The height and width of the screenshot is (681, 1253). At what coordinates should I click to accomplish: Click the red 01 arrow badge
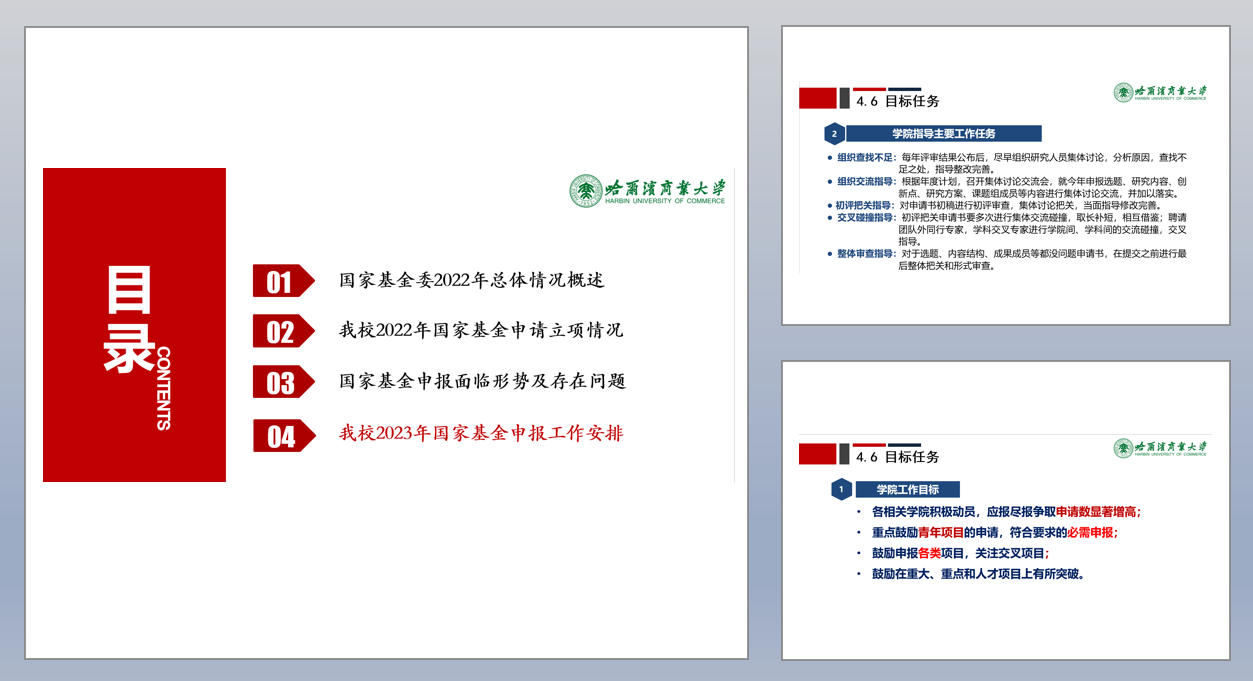tap(282, 281)
